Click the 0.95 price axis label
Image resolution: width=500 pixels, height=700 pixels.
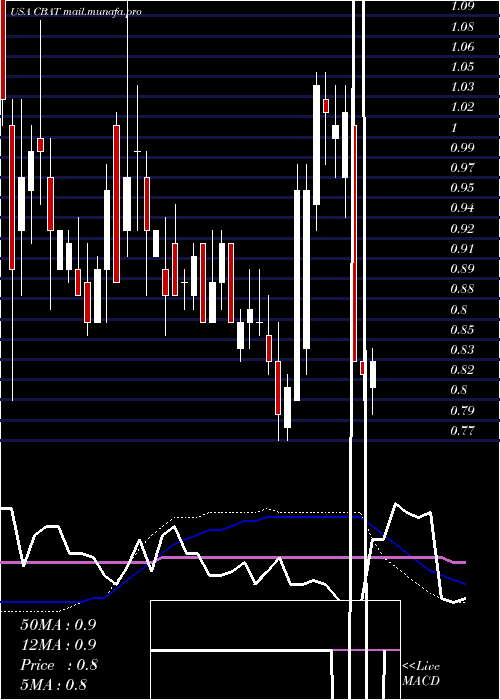point(462,188)
